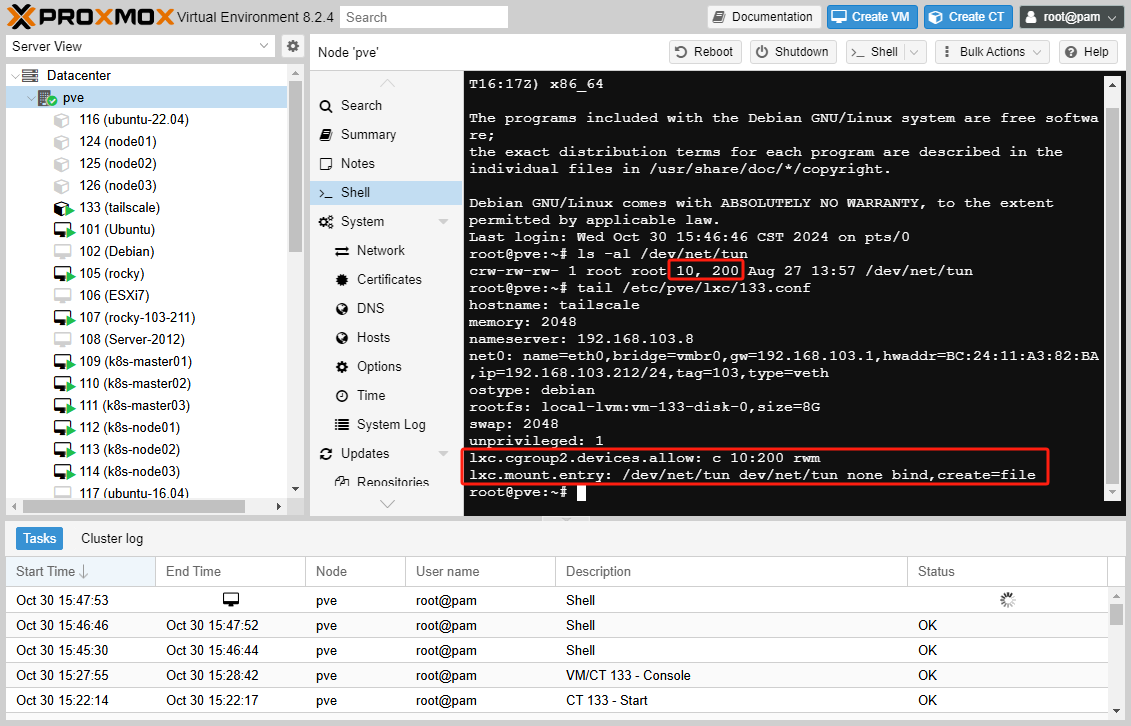Image resolution: width=1131 pixels, height=726 pixels.
Task: Click the Certificates badge icon
Action: pyautogui.click(x=342, y=280)
